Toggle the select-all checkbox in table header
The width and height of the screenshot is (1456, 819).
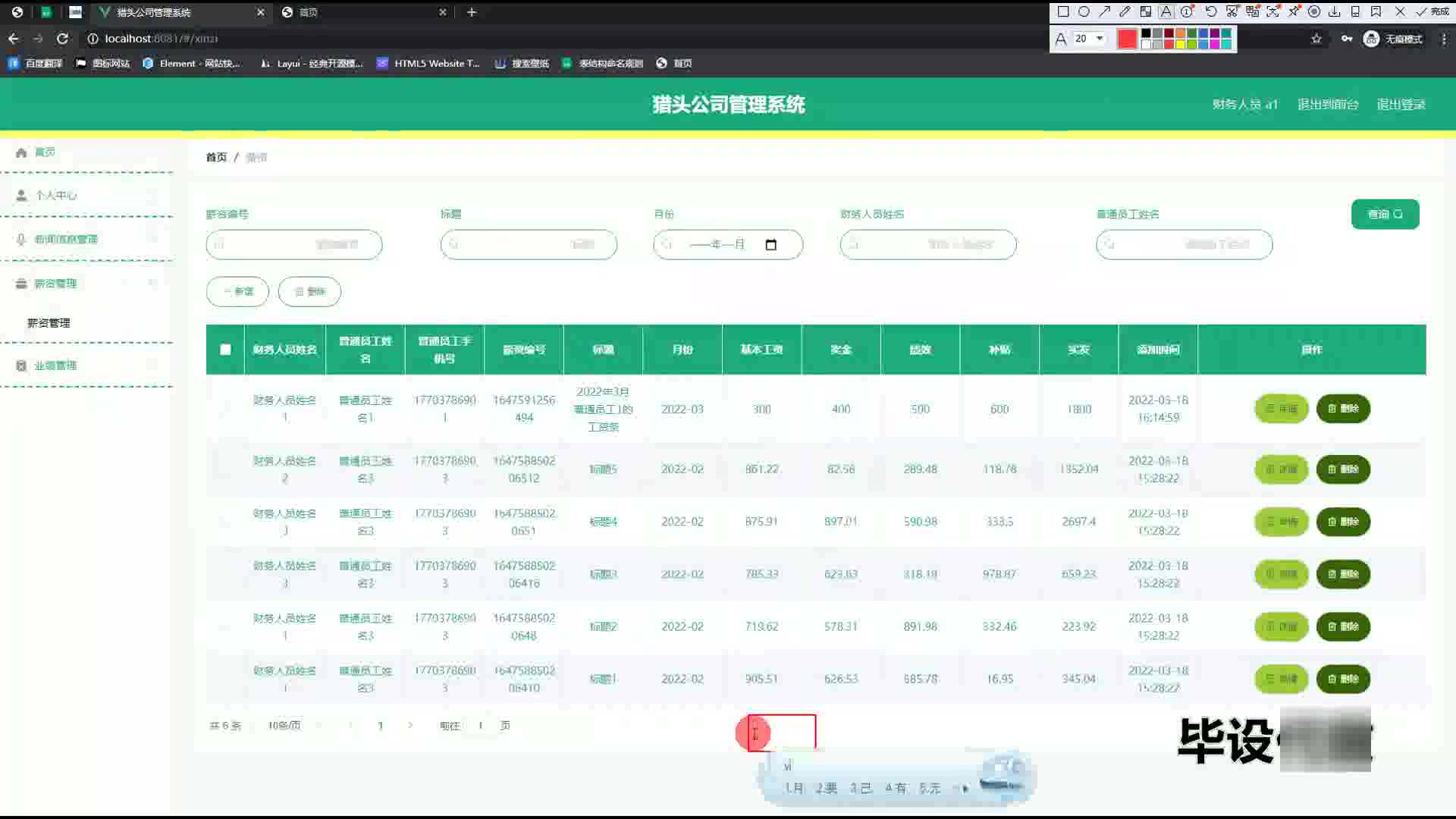pos(225,350)
